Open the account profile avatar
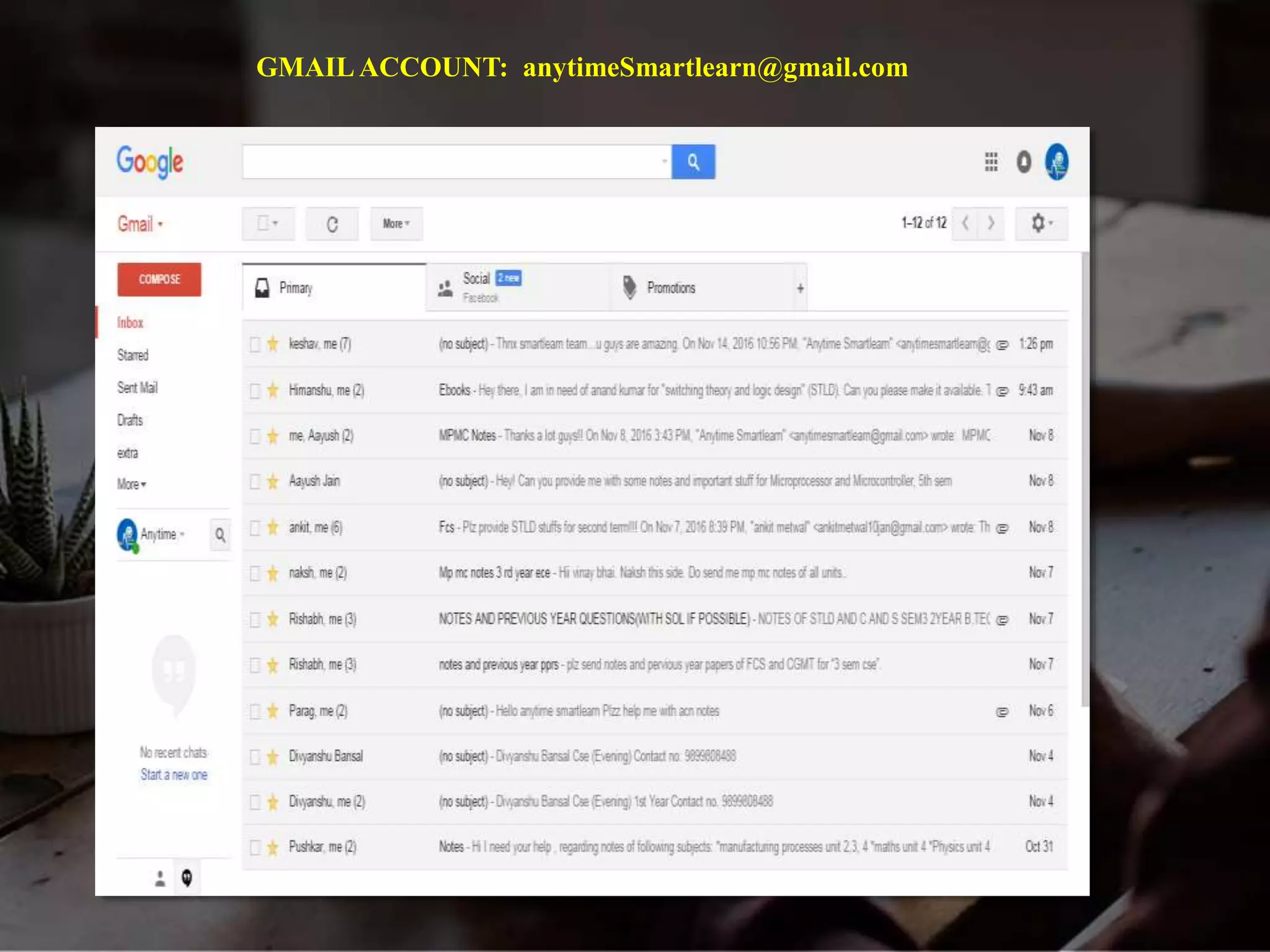The height and width of the screenshot is (952, 1270). pyautogui.click(x=1057, y=162)
